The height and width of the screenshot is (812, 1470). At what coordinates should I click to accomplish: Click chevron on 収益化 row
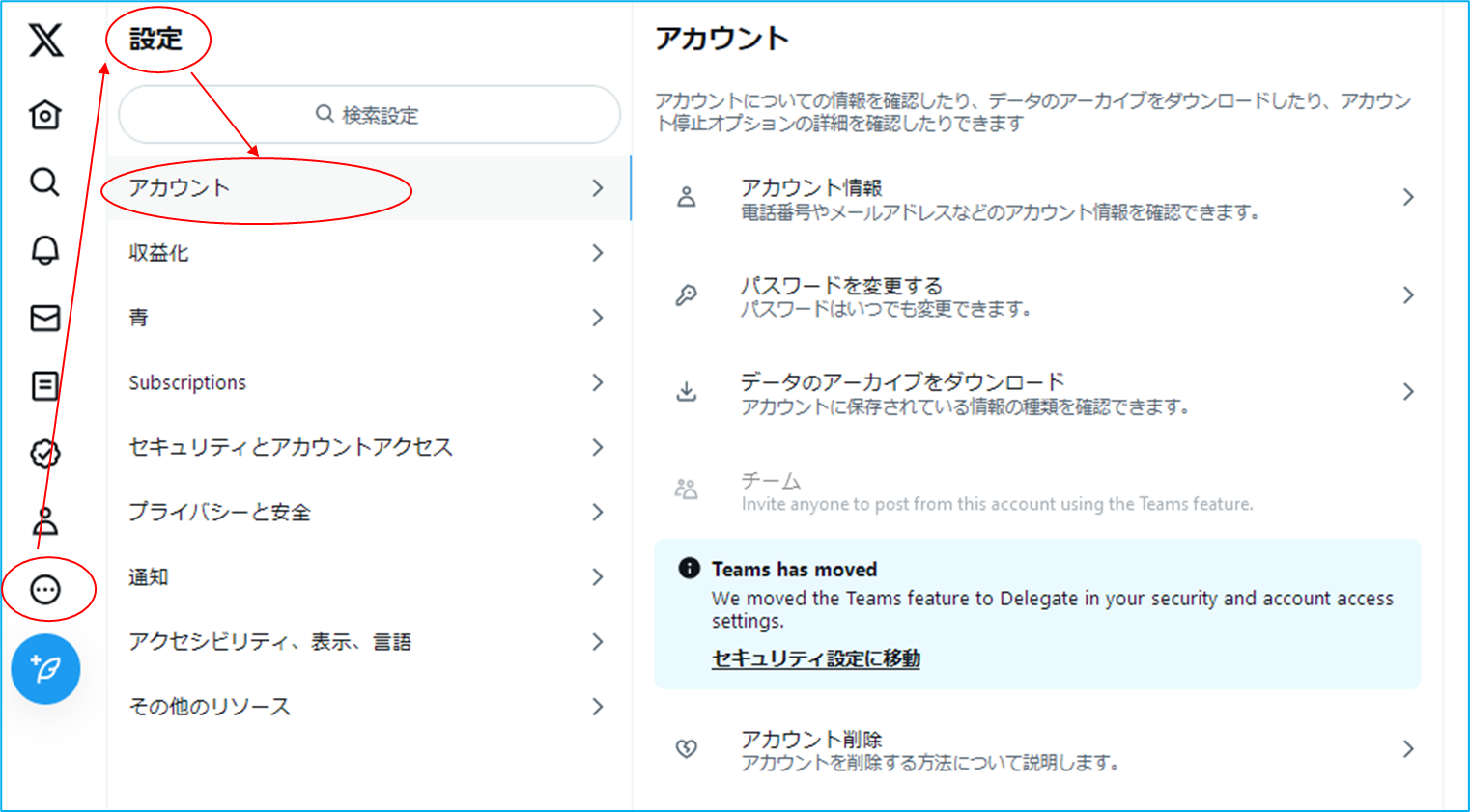point(598,253)
